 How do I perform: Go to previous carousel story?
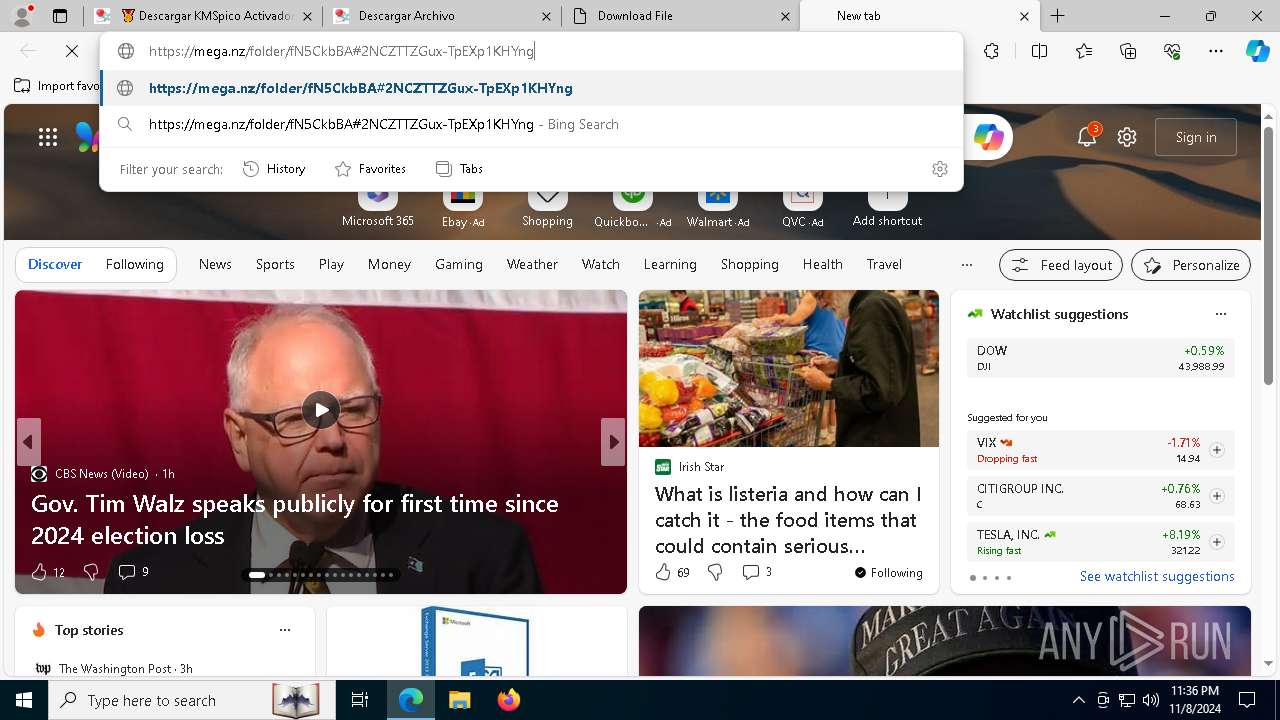click(28, 442)
